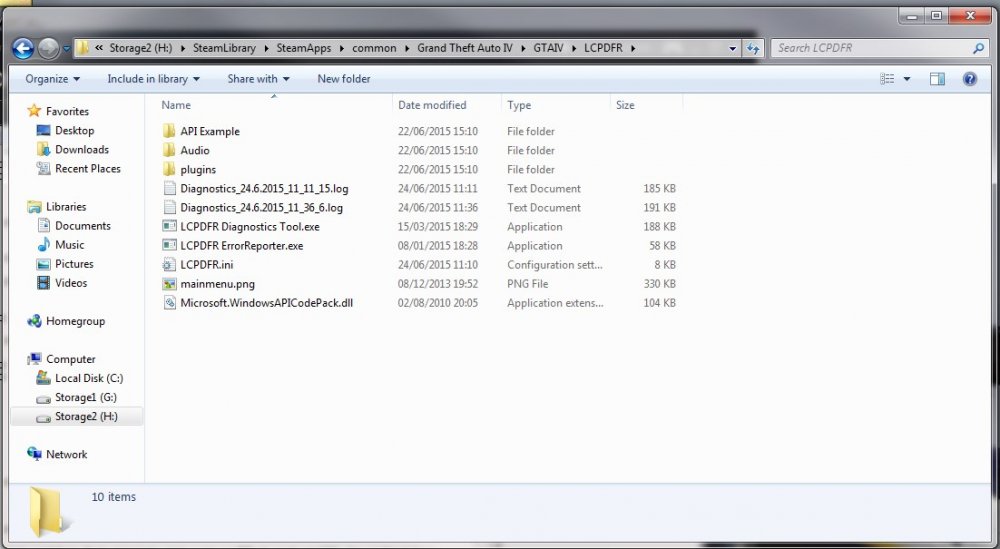Select Libraries in the navigation pane

point(66,207)
